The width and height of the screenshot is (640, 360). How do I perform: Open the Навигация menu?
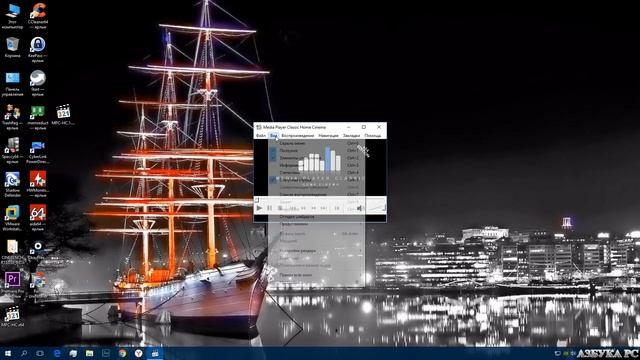click(x=328, y=136)
